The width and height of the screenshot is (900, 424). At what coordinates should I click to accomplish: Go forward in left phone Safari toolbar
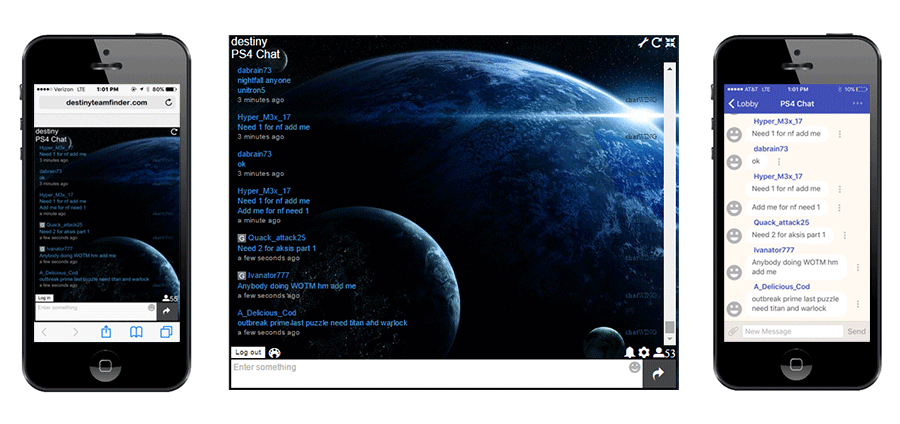pyautogui.click(x=75, y=332)
